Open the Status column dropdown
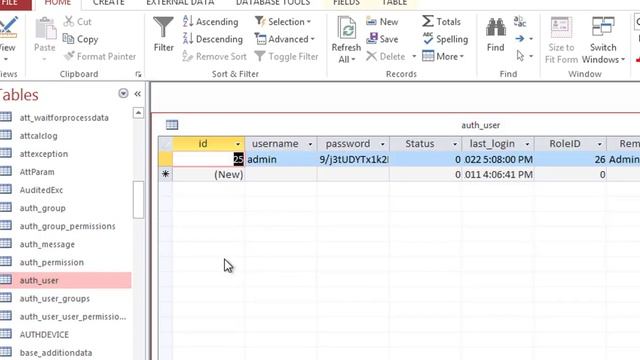Image resolution: width=640 pixels, height=360 pixels. point(455,144)
